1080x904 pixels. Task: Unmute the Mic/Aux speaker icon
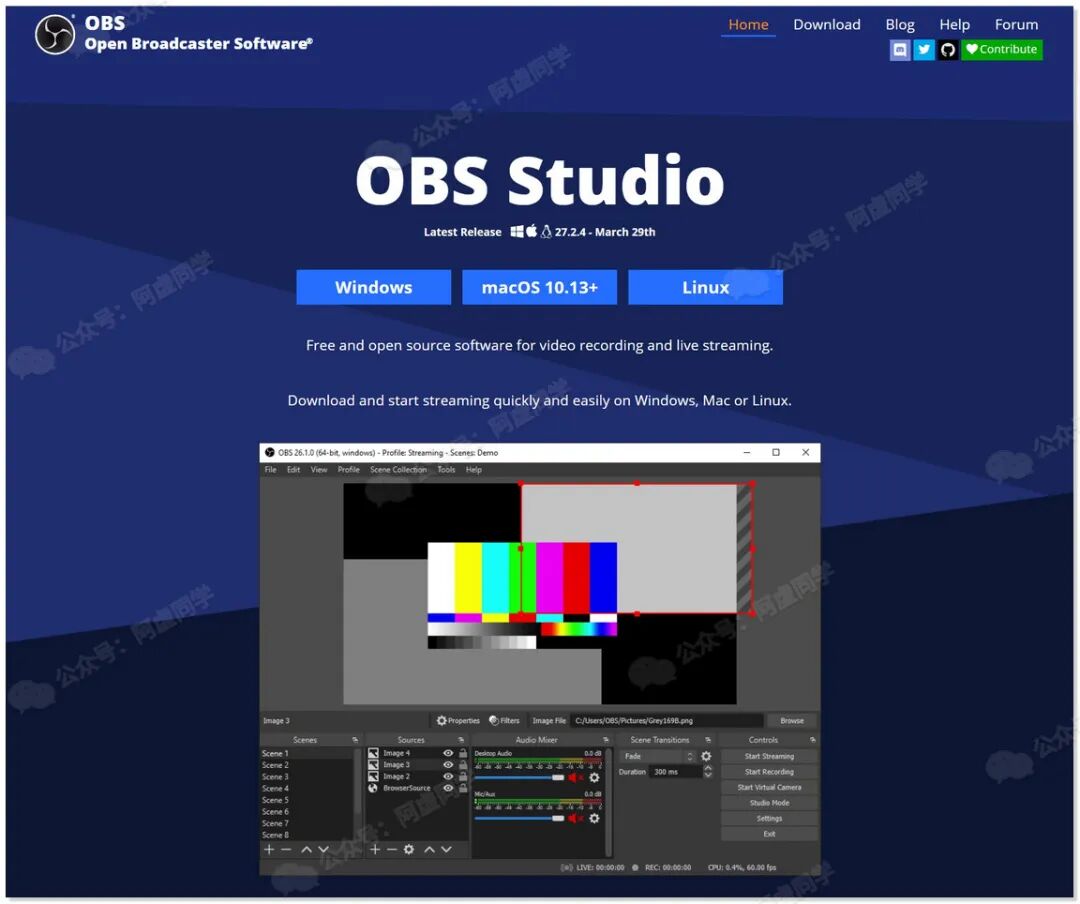pyautogui.click(x=575, y=819)
